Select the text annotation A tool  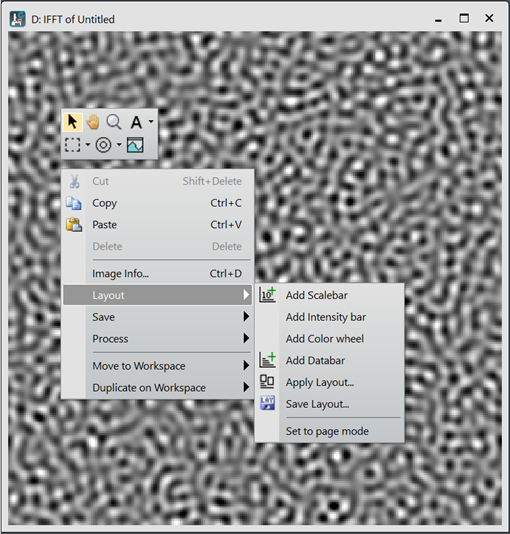coord(136,122)
